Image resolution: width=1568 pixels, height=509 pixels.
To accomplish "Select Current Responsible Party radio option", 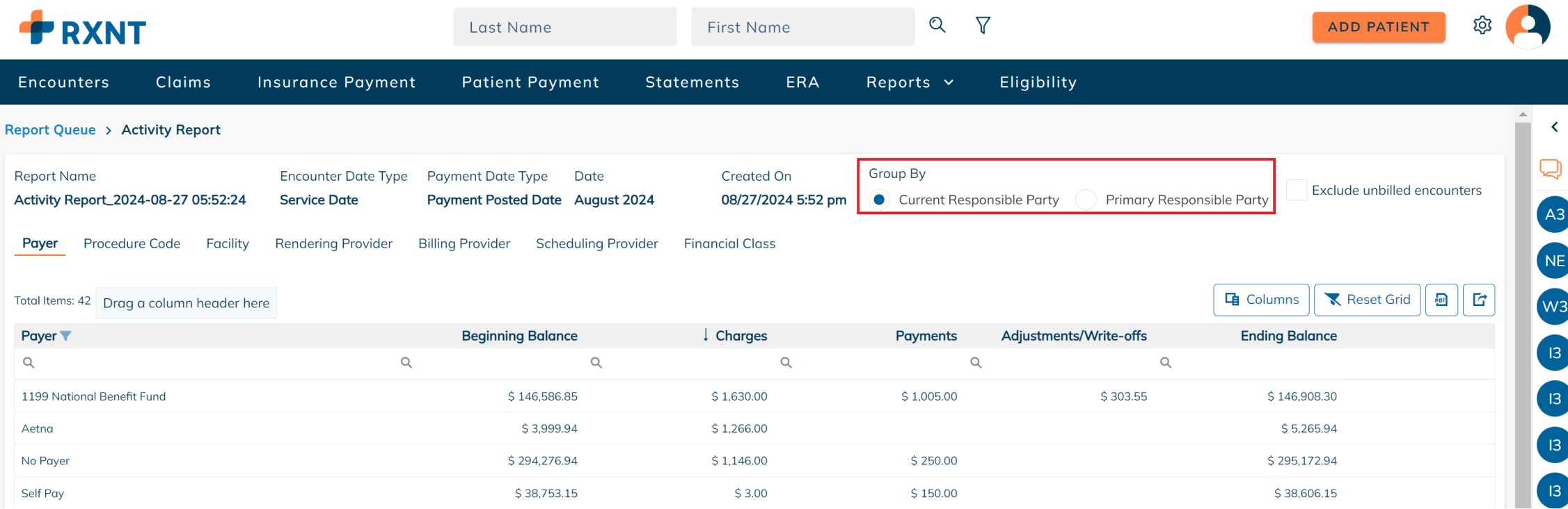I will coord(880,200).
